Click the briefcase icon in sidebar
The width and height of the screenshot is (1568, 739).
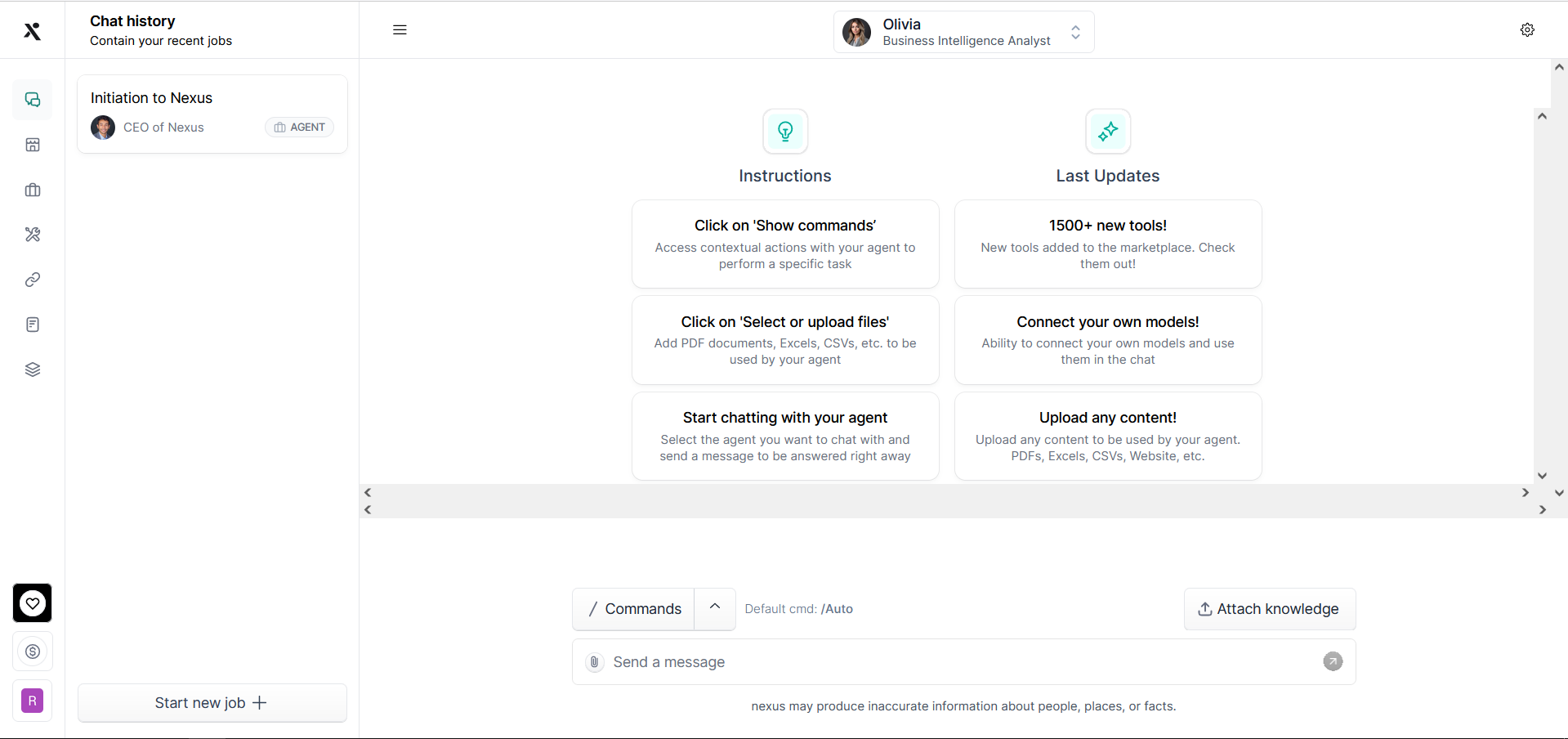[x=33, y=190]
